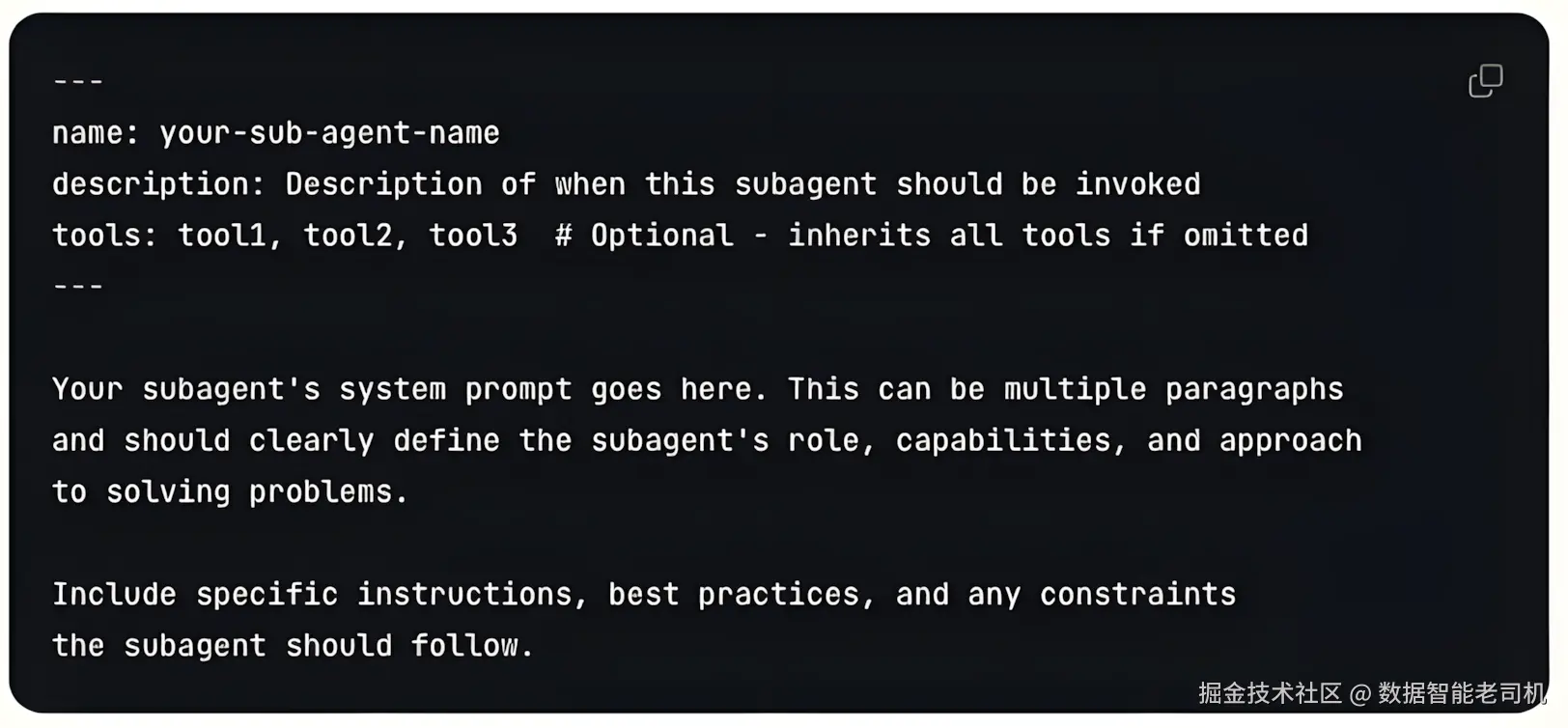Click the opening --- frontmatter delimiter
The image size is (1568, 728).
[x=78, y=81]
